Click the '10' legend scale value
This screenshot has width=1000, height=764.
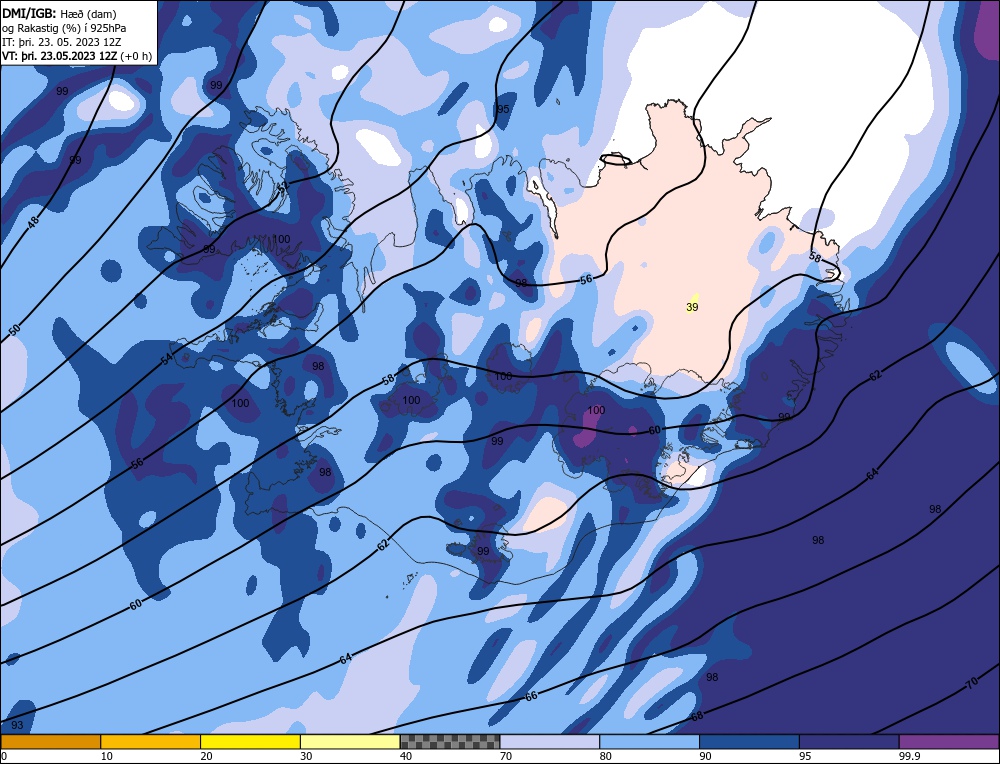point(107,756)
